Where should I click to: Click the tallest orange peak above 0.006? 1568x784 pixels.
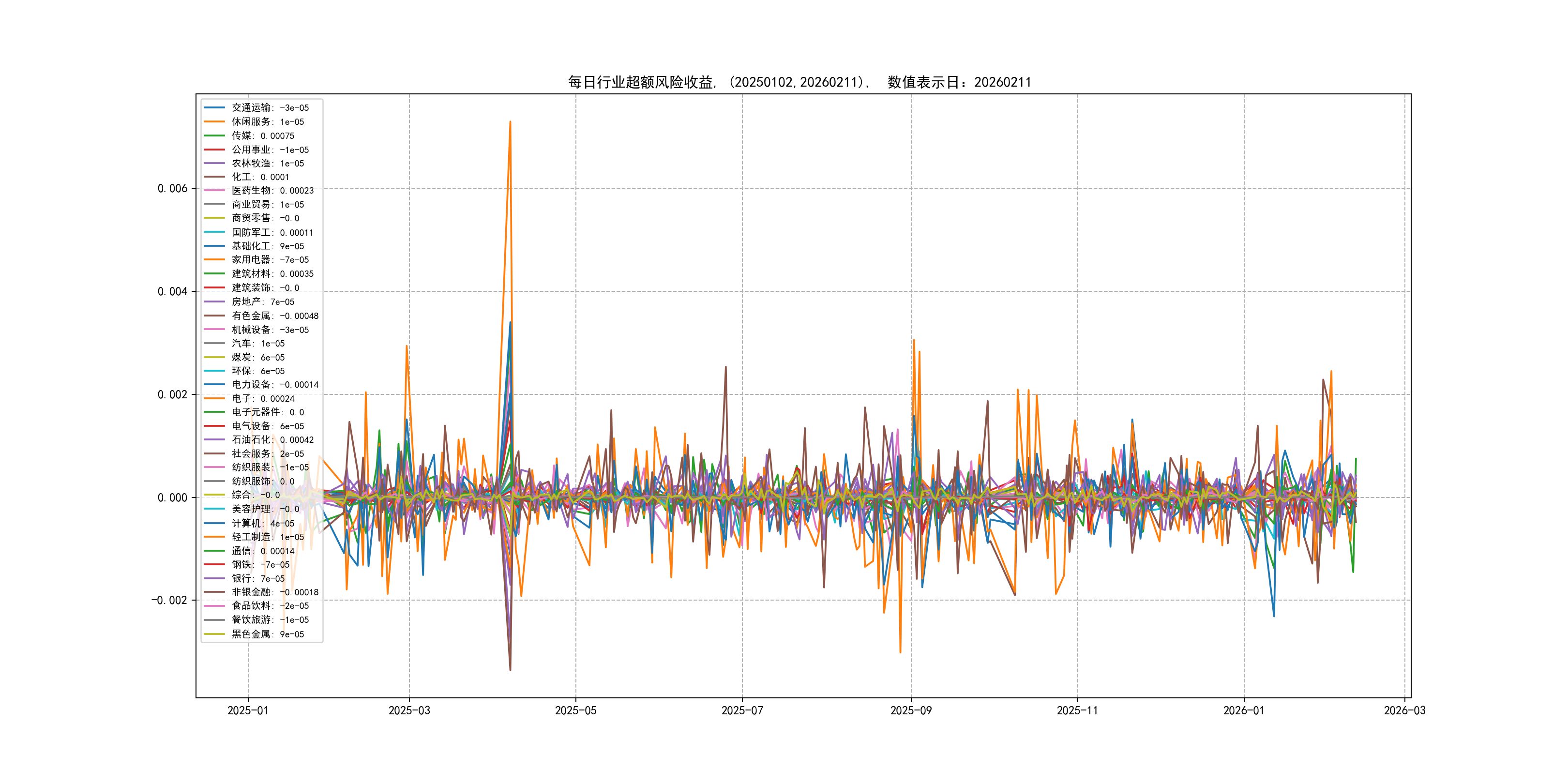[x=510, y=123]
